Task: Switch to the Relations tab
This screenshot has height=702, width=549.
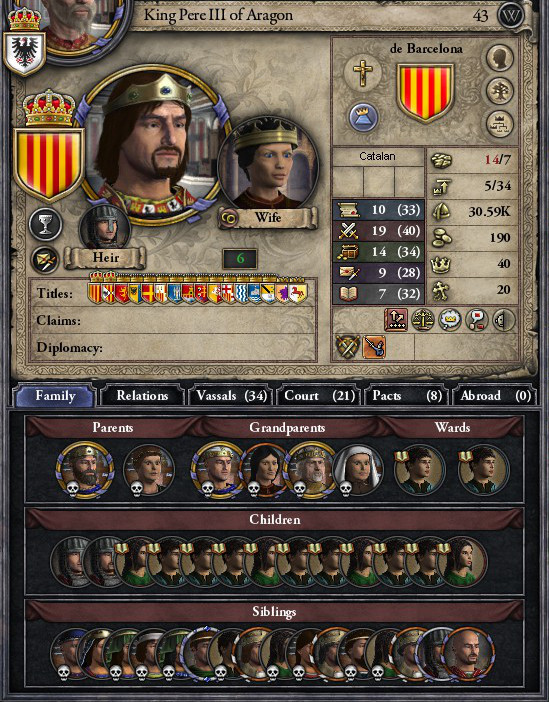Action: click(142, 396)
